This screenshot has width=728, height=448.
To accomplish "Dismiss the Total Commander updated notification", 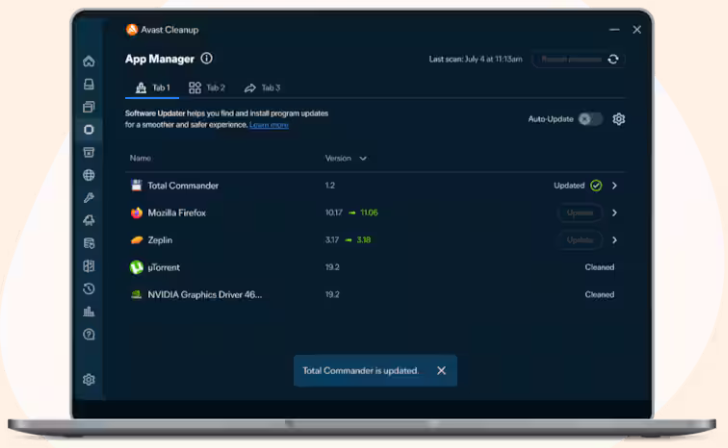I will (x=442, y=370).
